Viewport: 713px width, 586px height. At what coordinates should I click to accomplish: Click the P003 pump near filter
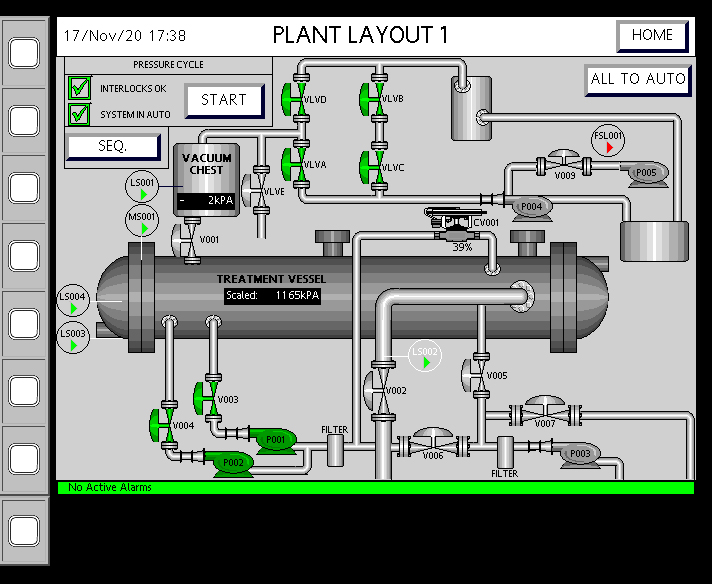(579, 454)
